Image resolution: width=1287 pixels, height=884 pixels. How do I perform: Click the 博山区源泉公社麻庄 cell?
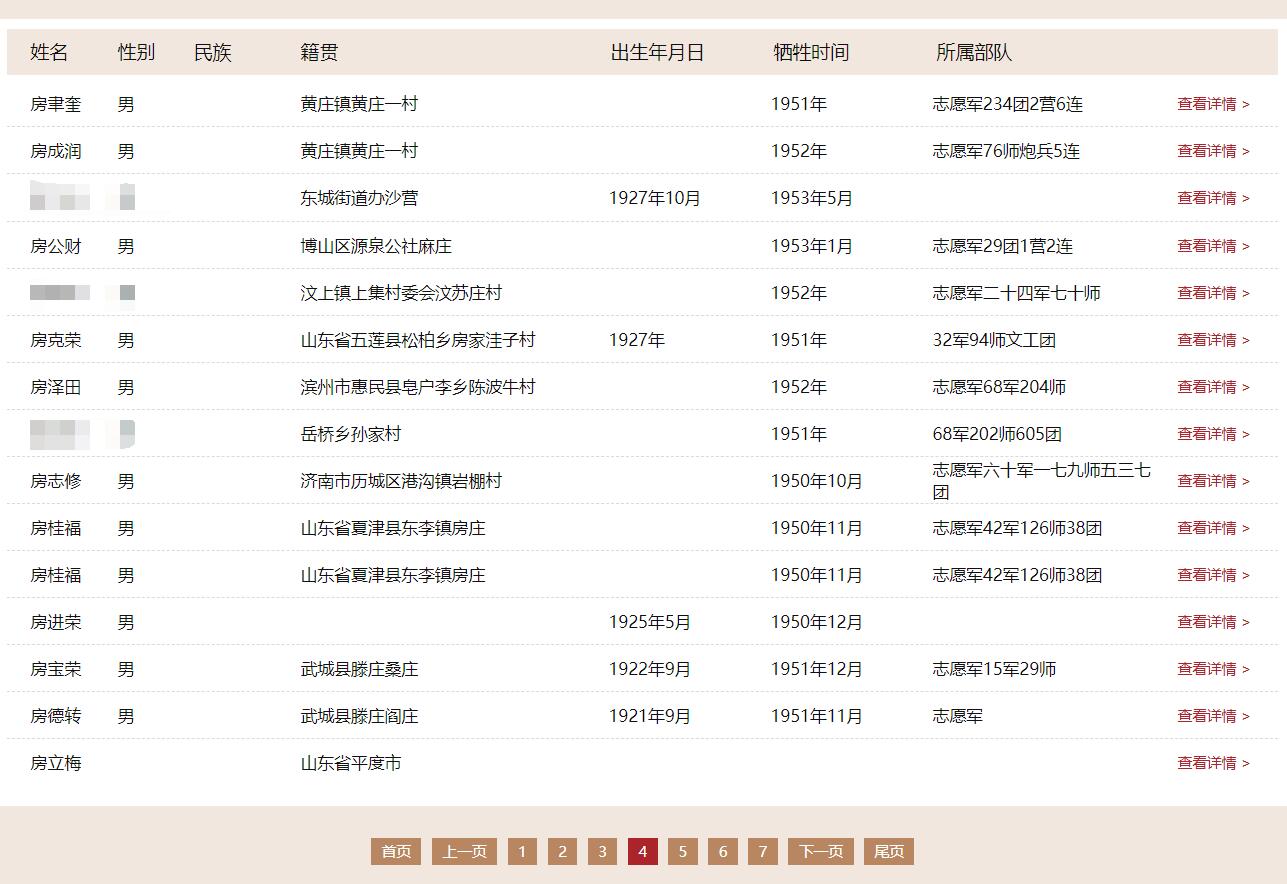(376, 246)
